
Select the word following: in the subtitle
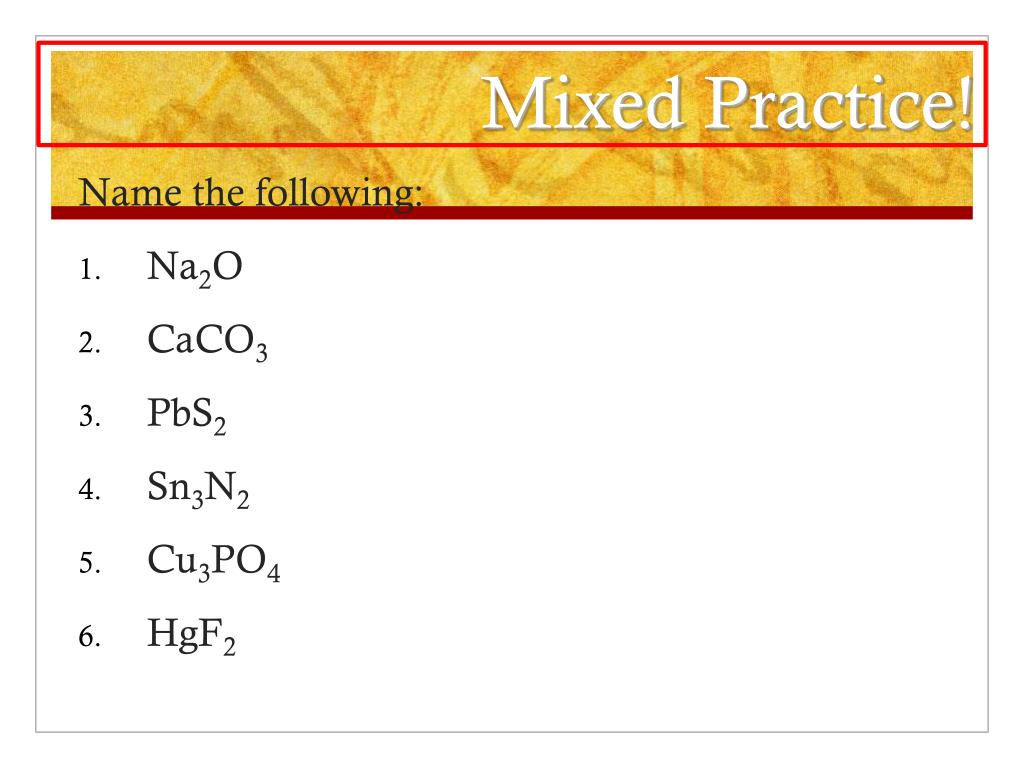[x=338, y=194]
